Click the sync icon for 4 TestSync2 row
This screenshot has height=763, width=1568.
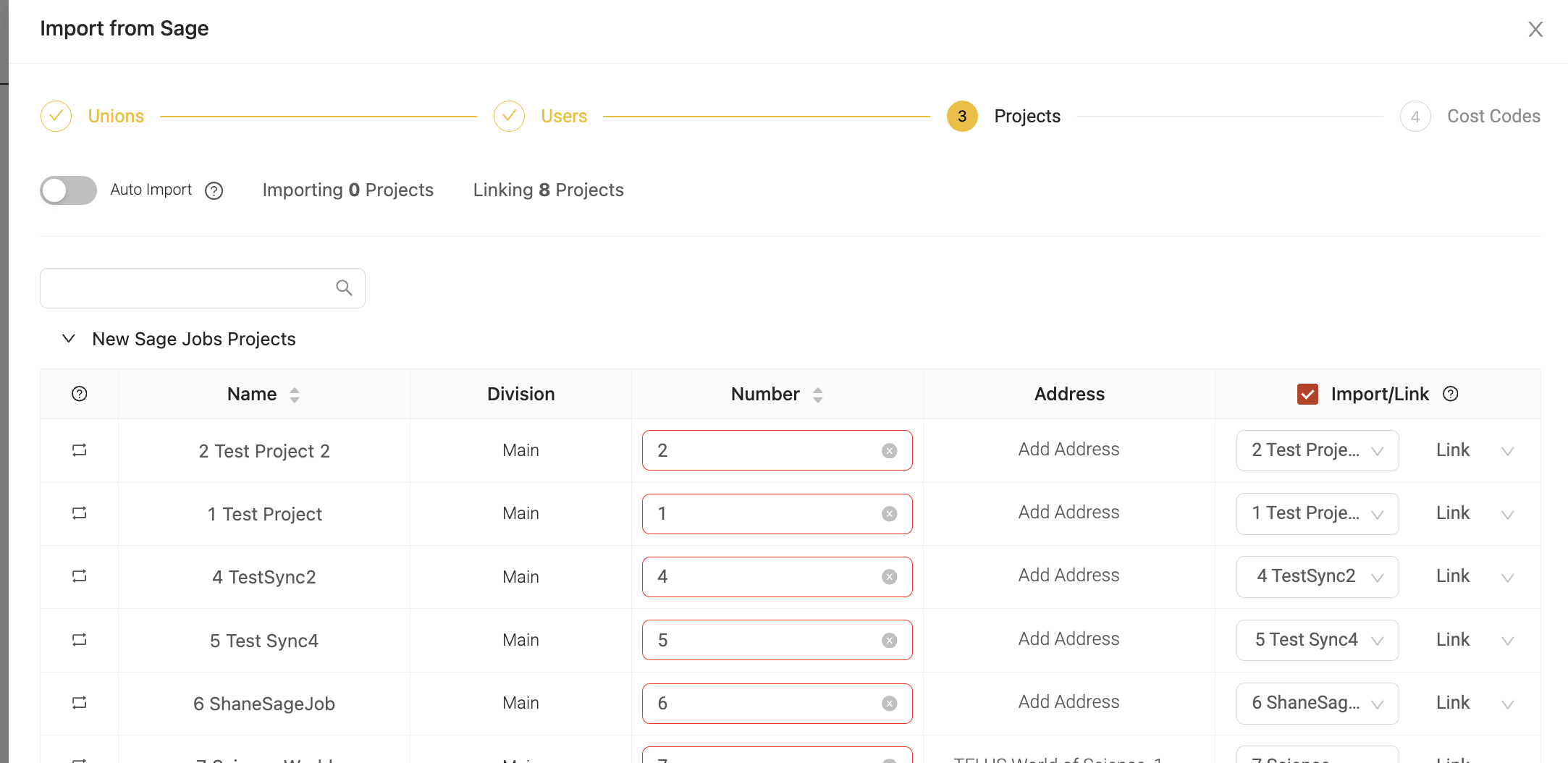pyautogui.click(x=80, y=576)
